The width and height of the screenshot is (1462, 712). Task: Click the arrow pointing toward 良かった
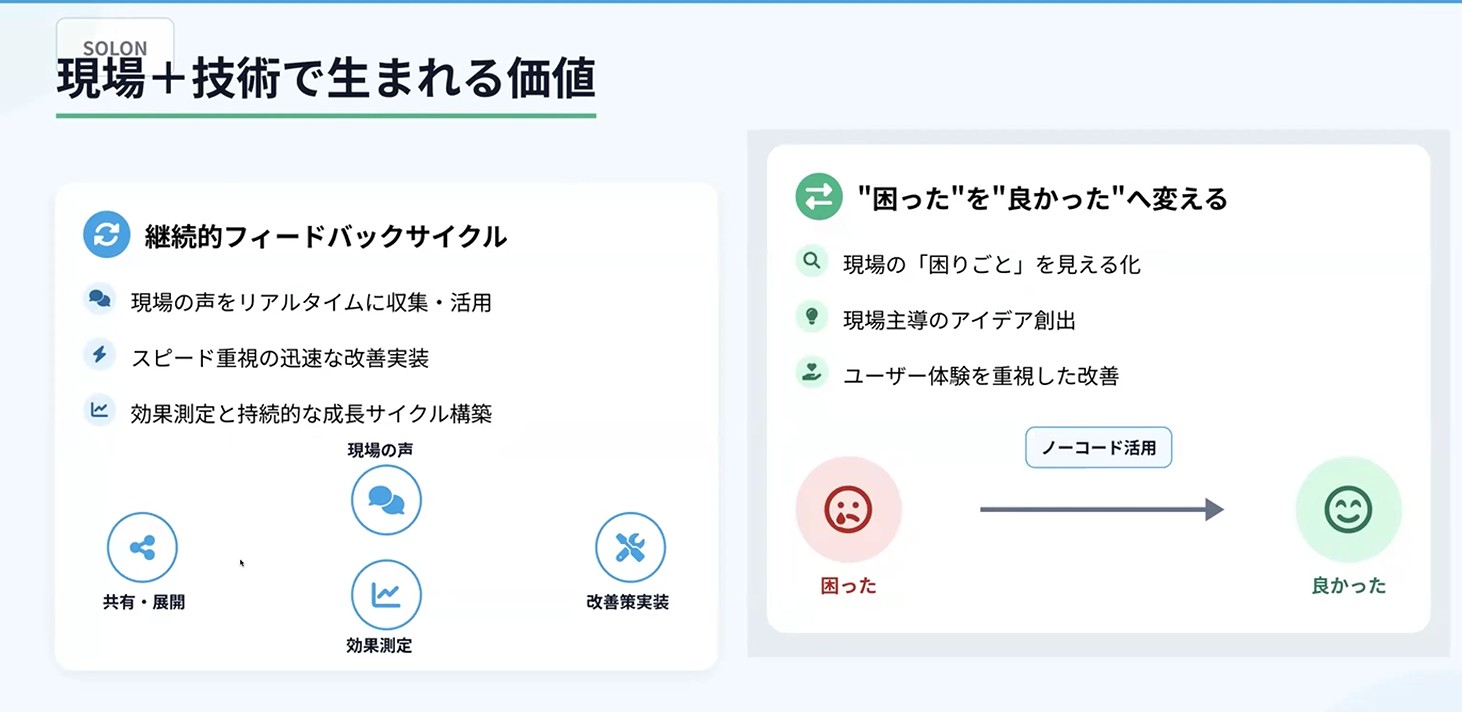1102,510
